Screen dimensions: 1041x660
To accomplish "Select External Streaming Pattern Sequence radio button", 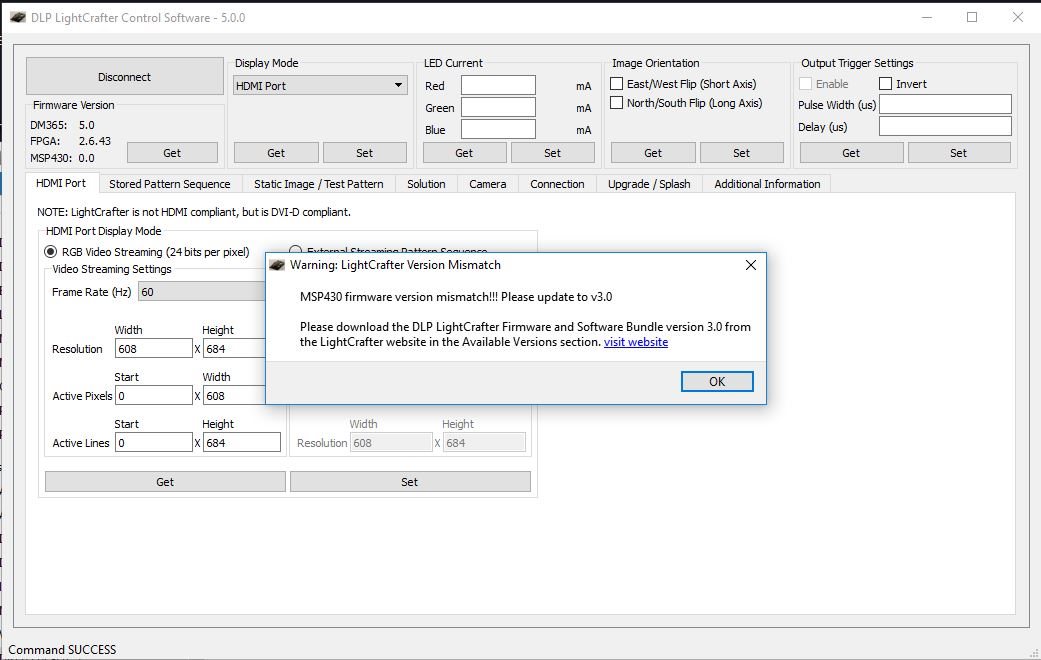I will [x=295, y=250].
